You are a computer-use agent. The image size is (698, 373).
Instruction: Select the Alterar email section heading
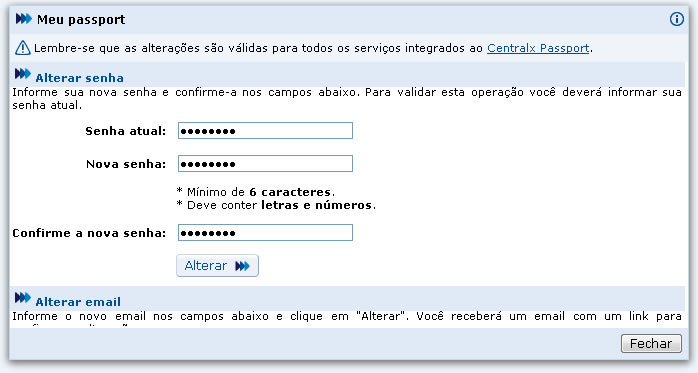click(x=78, y=302)
